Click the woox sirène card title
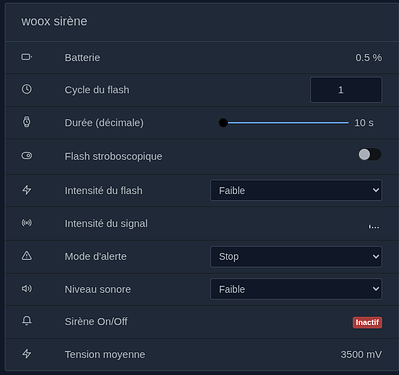This screenshot has height=375, width=399. click(x=54, y=21)
